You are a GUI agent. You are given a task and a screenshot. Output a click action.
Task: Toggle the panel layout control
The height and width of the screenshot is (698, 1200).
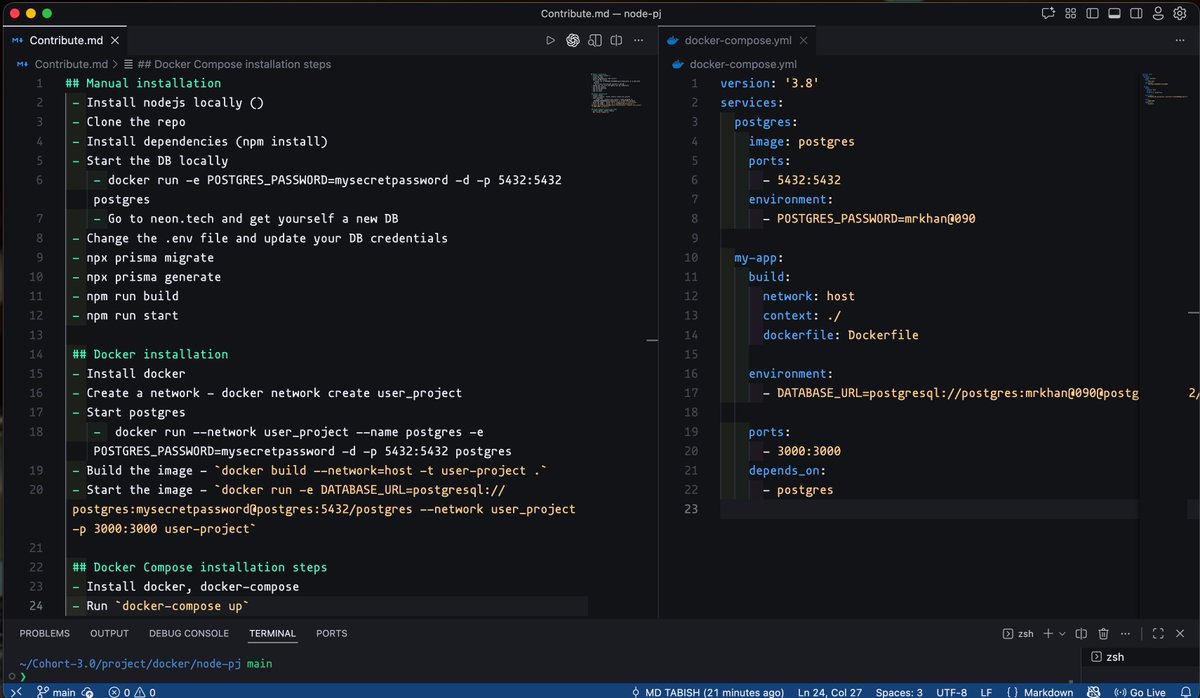(1113, 13)
